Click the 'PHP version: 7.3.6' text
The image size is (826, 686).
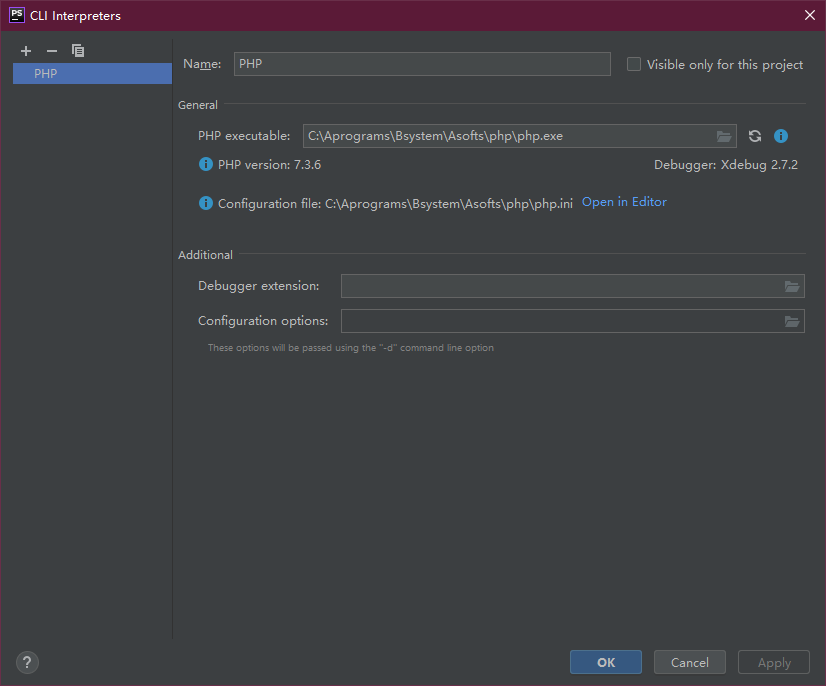click(269, 165)
